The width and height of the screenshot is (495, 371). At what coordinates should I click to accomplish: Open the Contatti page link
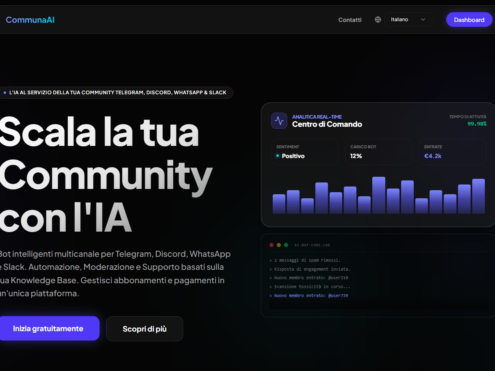350,20
